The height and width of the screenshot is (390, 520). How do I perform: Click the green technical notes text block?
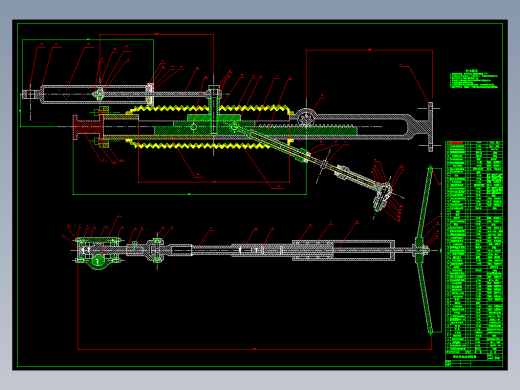pyautogui.click(x=473, y=79)
